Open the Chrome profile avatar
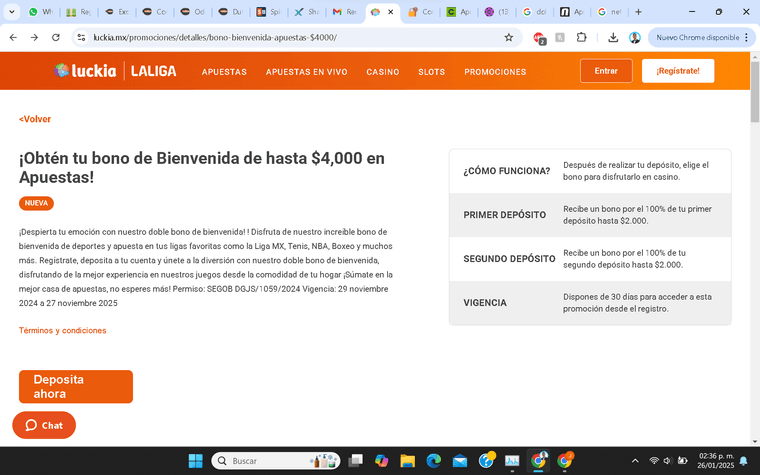The height and width of the screenshot is (475, 760). [634, 37]
